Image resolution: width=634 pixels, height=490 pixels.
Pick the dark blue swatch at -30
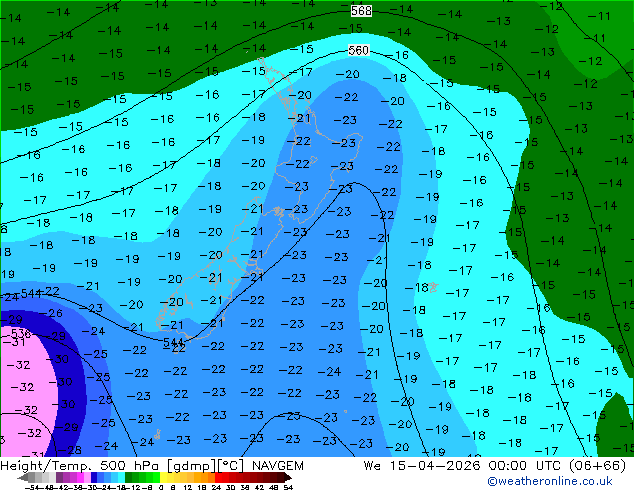[94, 477]
